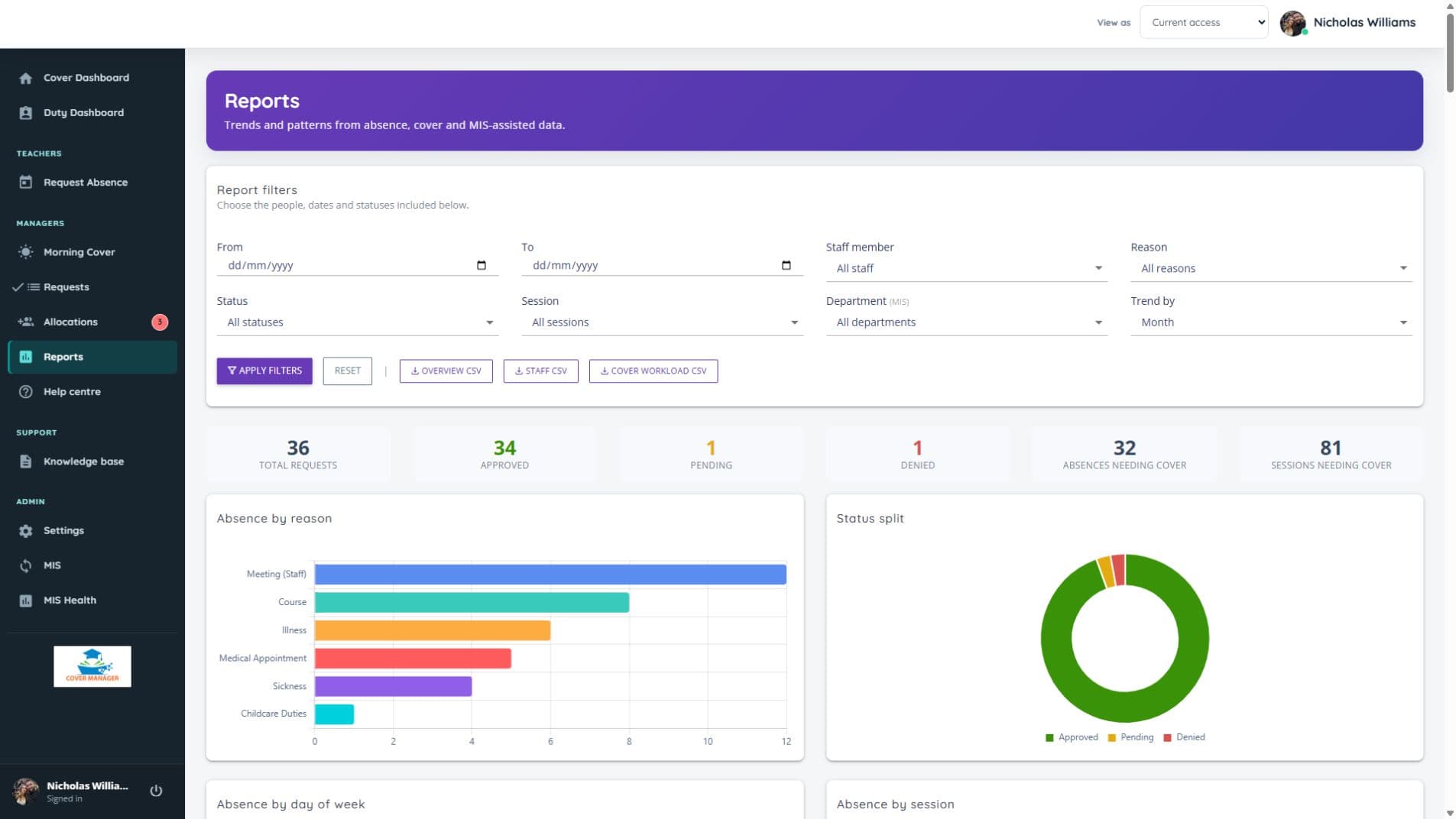The width and height of the screenshot is (1456, 819).
Task: Open the From date calendar picker icon
Action: [x=482, y=265]
